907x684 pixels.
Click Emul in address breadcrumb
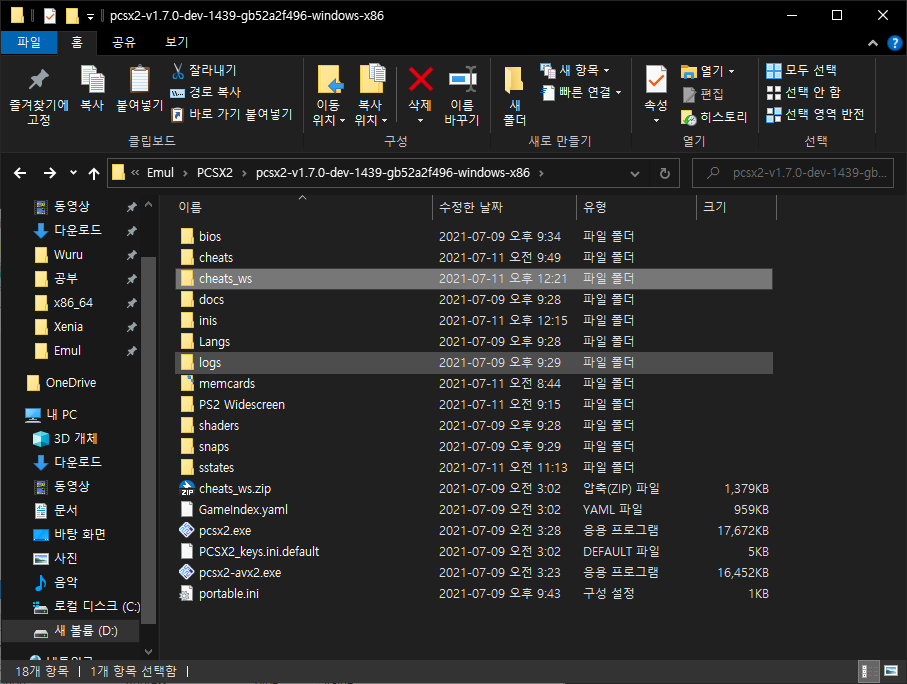160,173
